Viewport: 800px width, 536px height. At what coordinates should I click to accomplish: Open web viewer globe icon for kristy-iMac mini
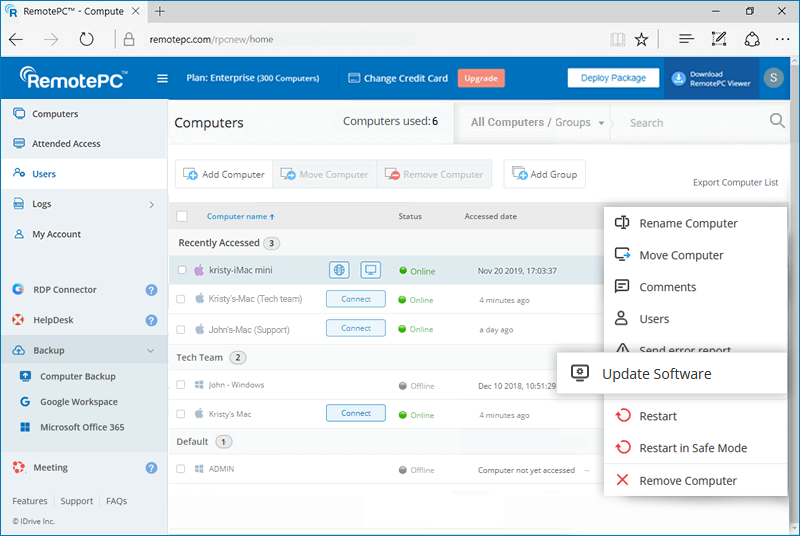(340, 270)
